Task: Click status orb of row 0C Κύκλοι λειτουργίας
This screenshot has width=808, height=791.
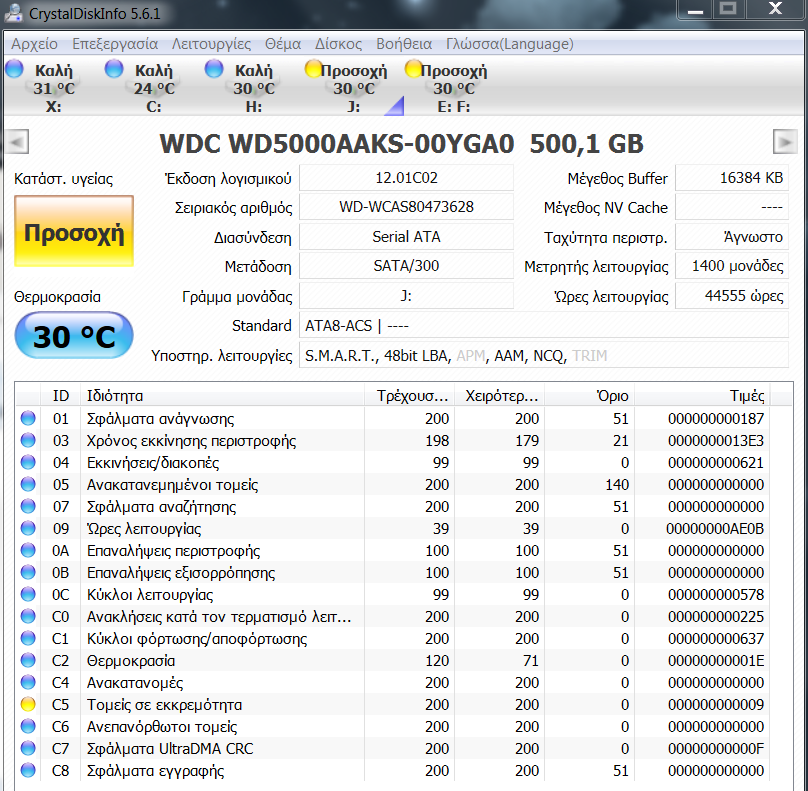Action: [28, 595]
